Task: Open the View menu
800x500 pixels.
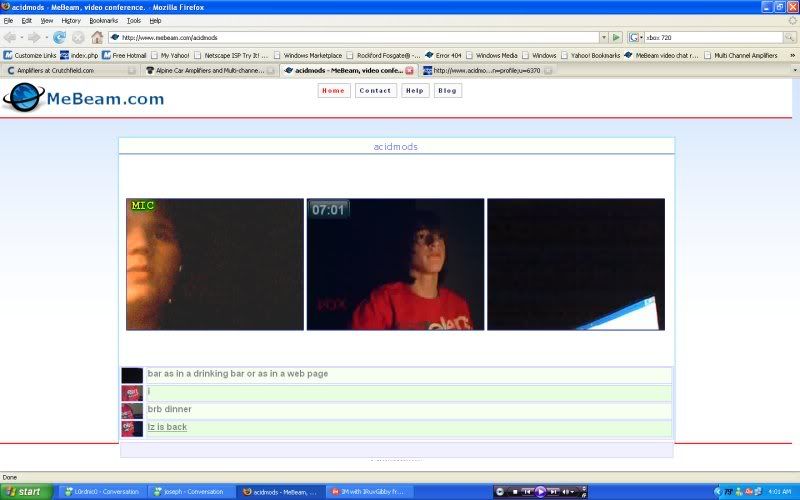Action: (x=47, y=21)
